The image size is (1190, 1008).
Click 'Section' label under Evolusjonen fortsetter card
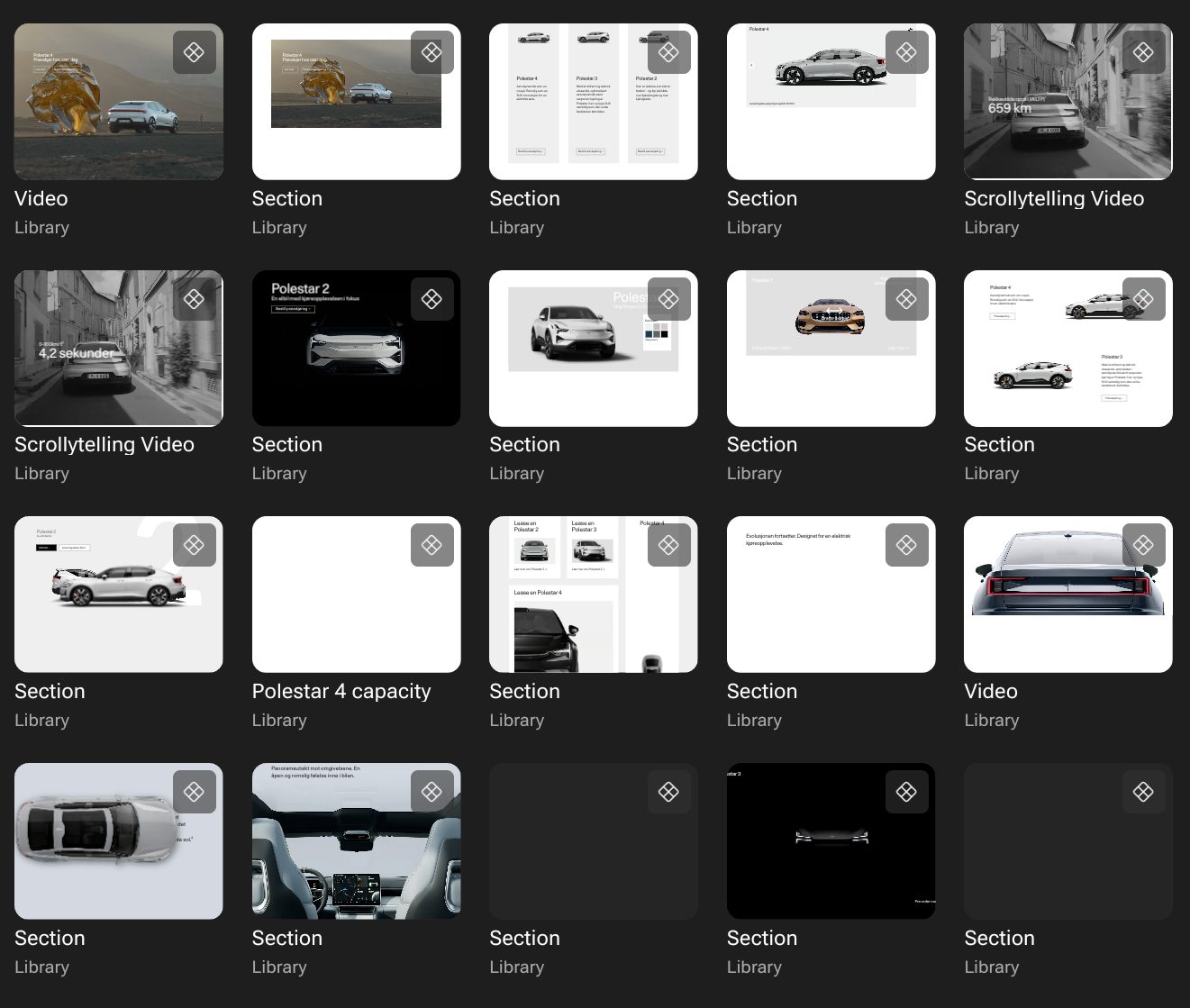(762, 691)
